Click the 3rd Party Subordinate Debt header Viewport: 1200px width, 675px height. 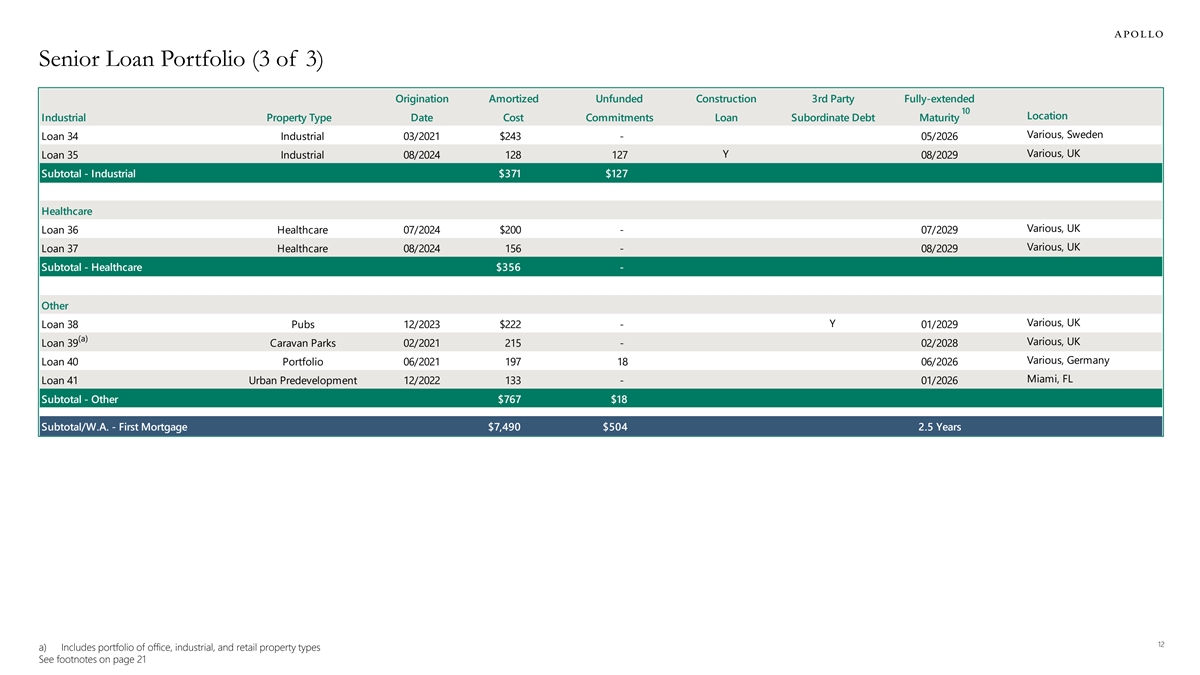(832, 108)
